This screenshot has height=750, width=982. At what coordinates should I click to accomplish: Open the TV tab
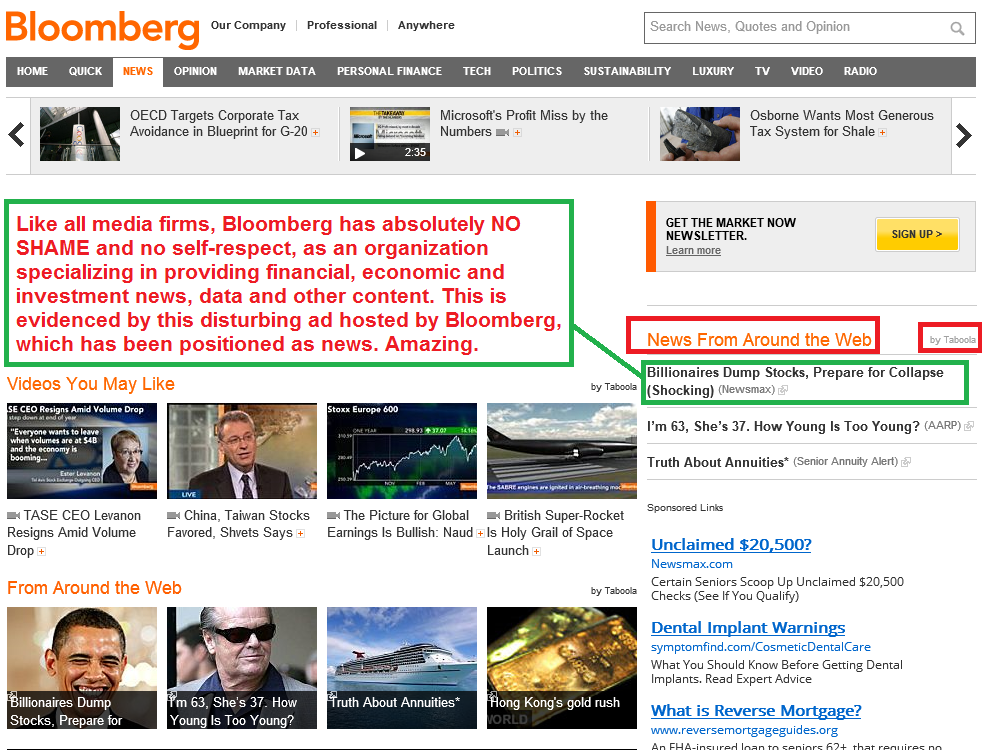tap(762, 71)
